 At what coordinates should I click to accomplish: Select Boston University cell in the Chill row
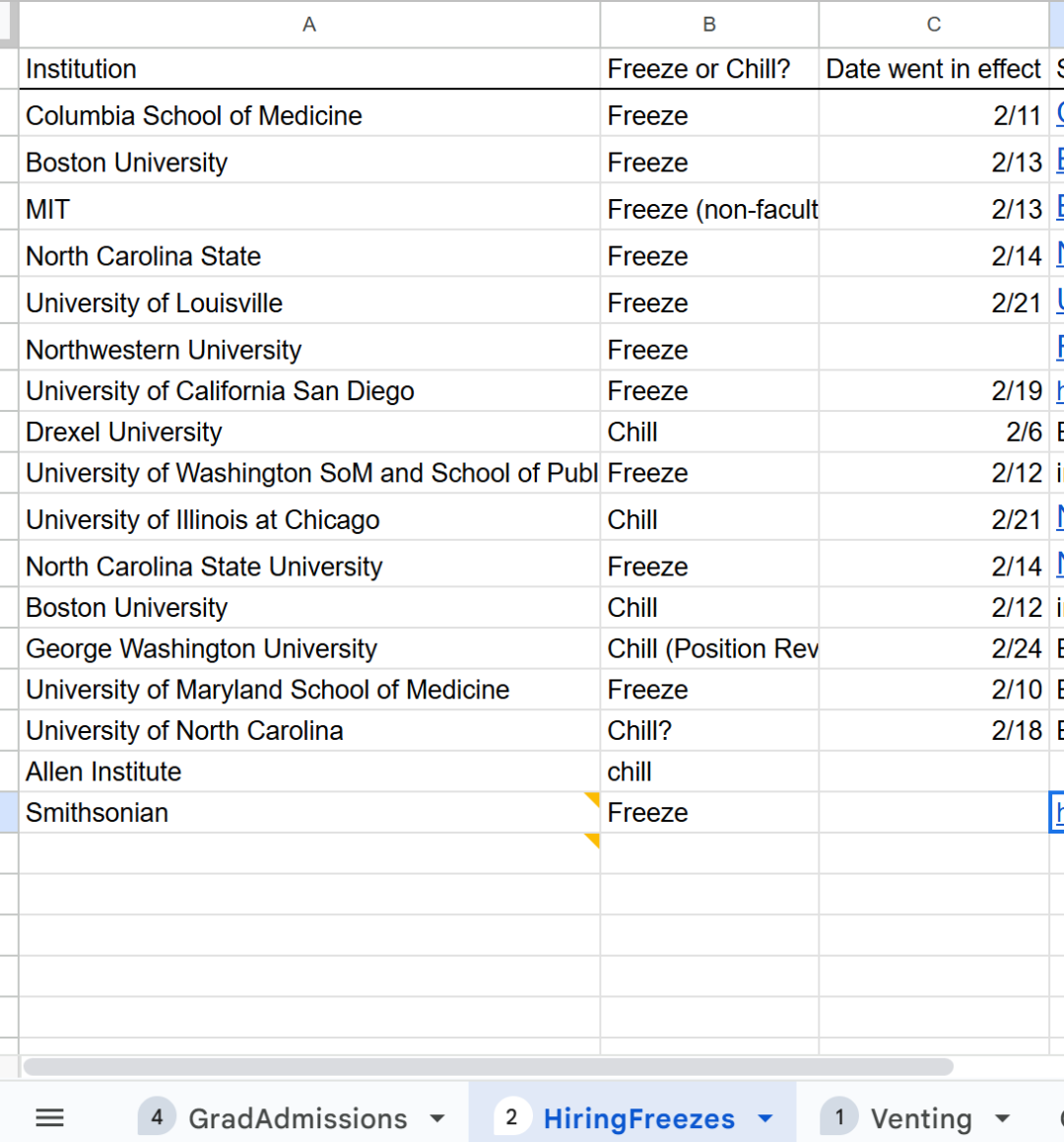[309, 607]
